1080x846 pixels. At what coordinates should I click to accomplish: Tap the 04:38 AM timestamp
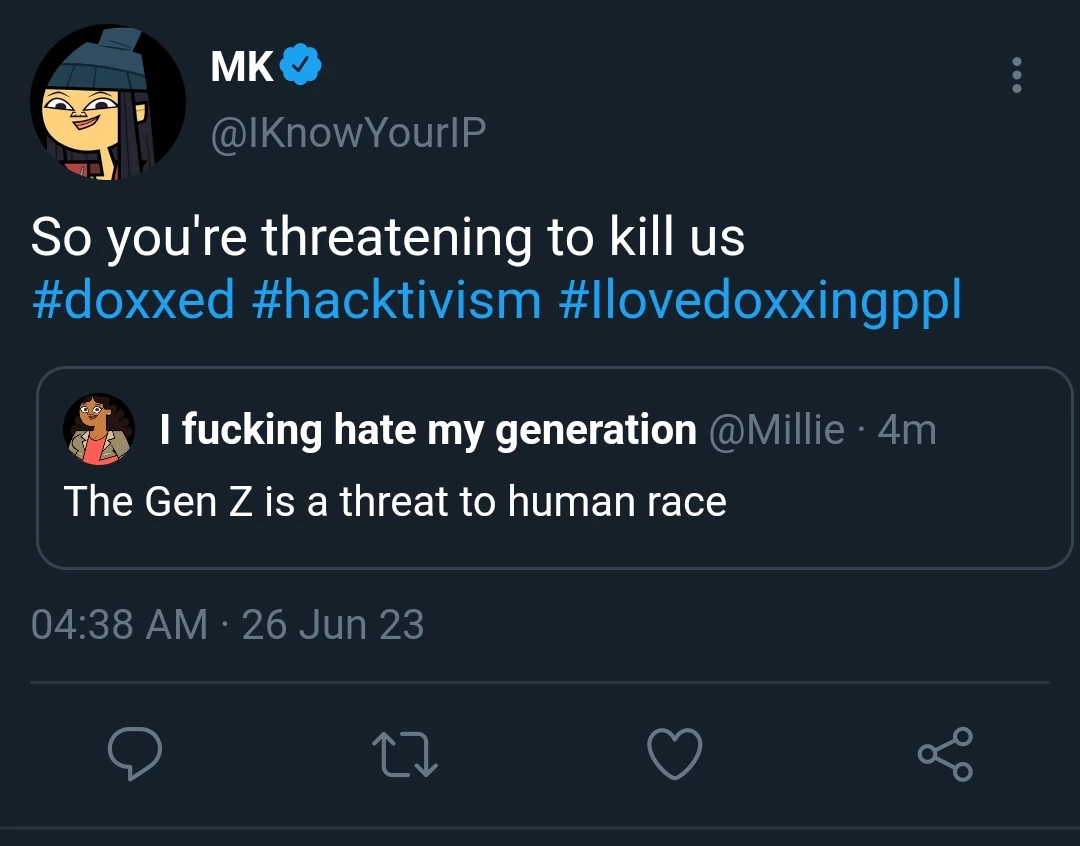tap(119, 625)
